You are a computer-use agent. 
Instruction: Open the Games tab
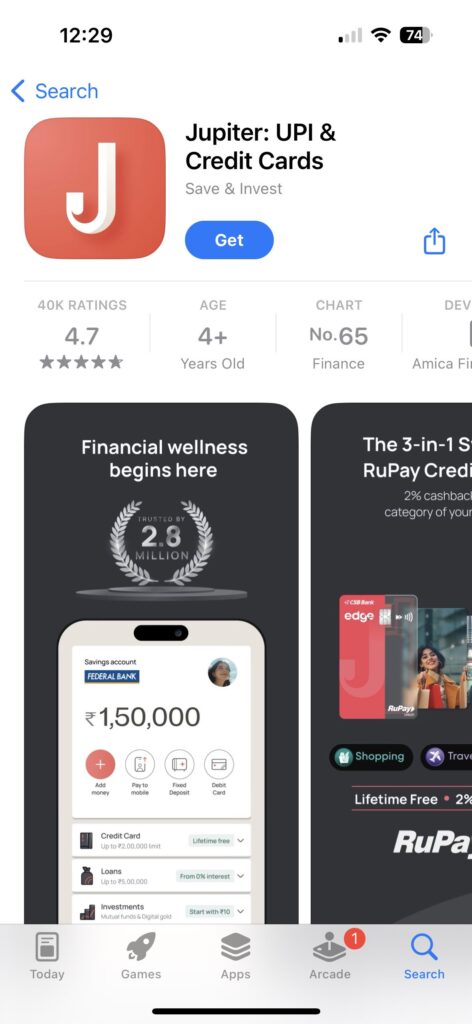(x=141, y=956)
